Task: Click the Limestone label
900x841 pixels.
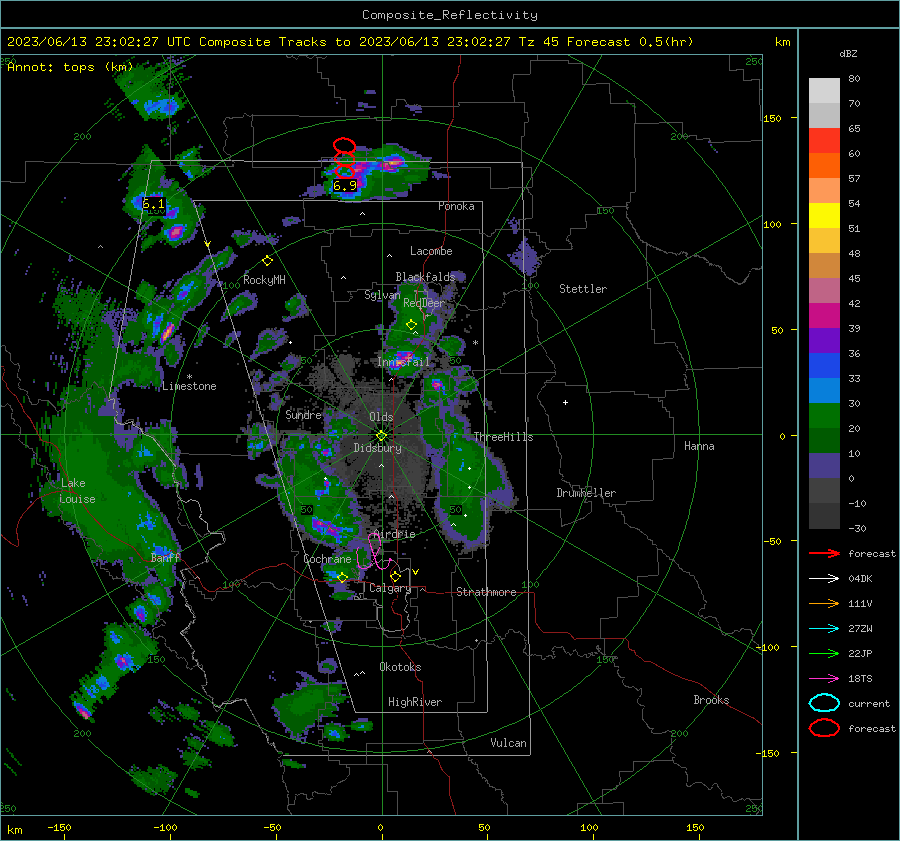Action: click(189, 386)
